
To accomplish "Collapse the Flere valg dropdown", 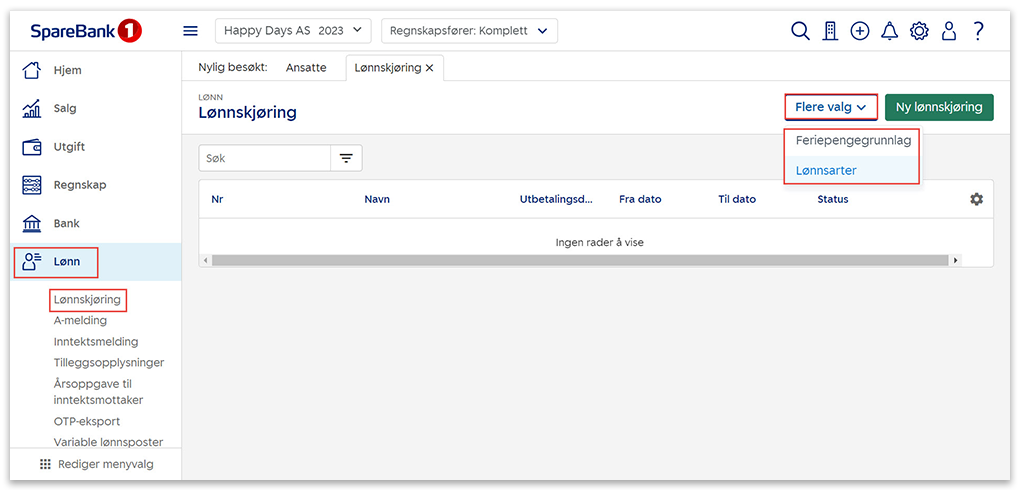I will tap(830, 107).
